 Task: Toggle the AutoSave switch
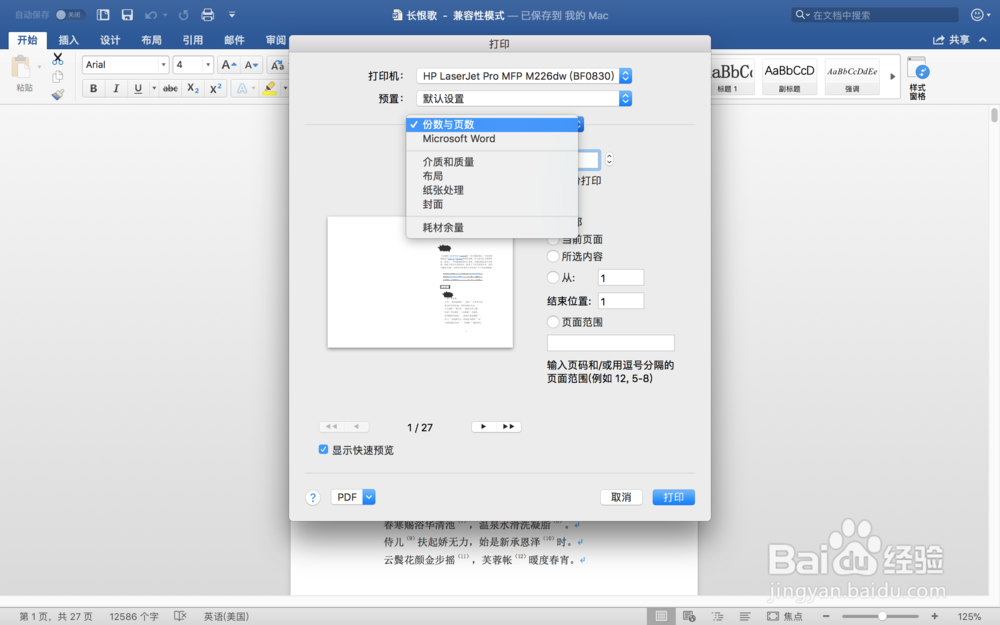tap(70, 15)
